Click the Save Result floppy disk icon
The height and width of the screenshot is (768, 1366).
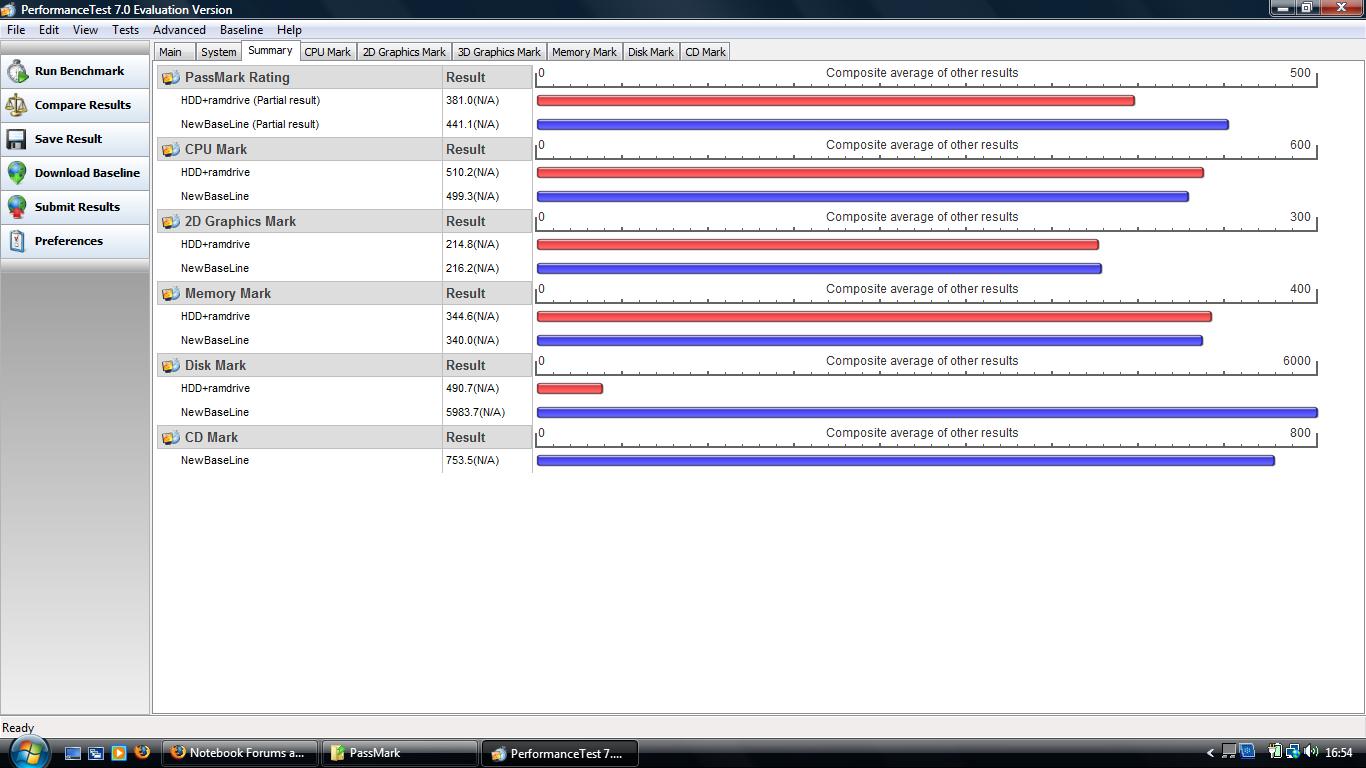click(17, 139)
